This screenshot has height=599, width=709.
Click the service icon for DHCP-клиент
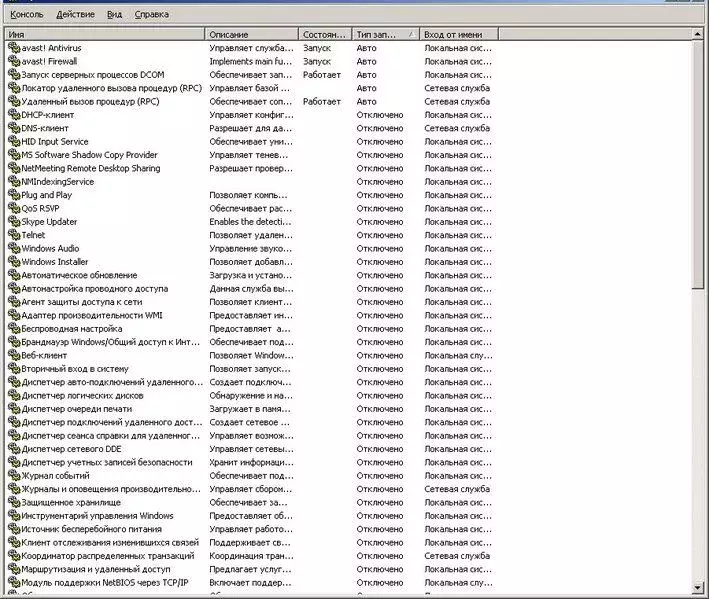point(14,114)
